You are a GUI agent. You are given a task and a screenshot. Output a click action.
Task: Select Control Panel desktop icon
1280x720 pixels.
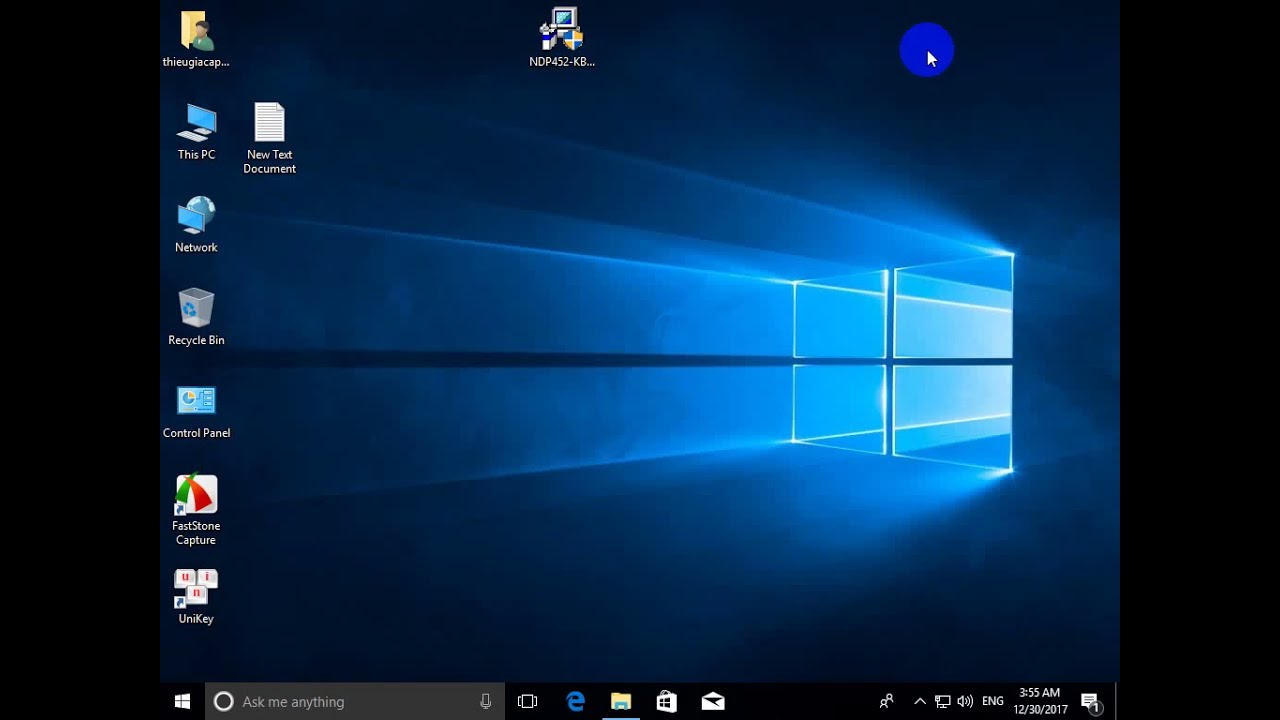point(196,411)
